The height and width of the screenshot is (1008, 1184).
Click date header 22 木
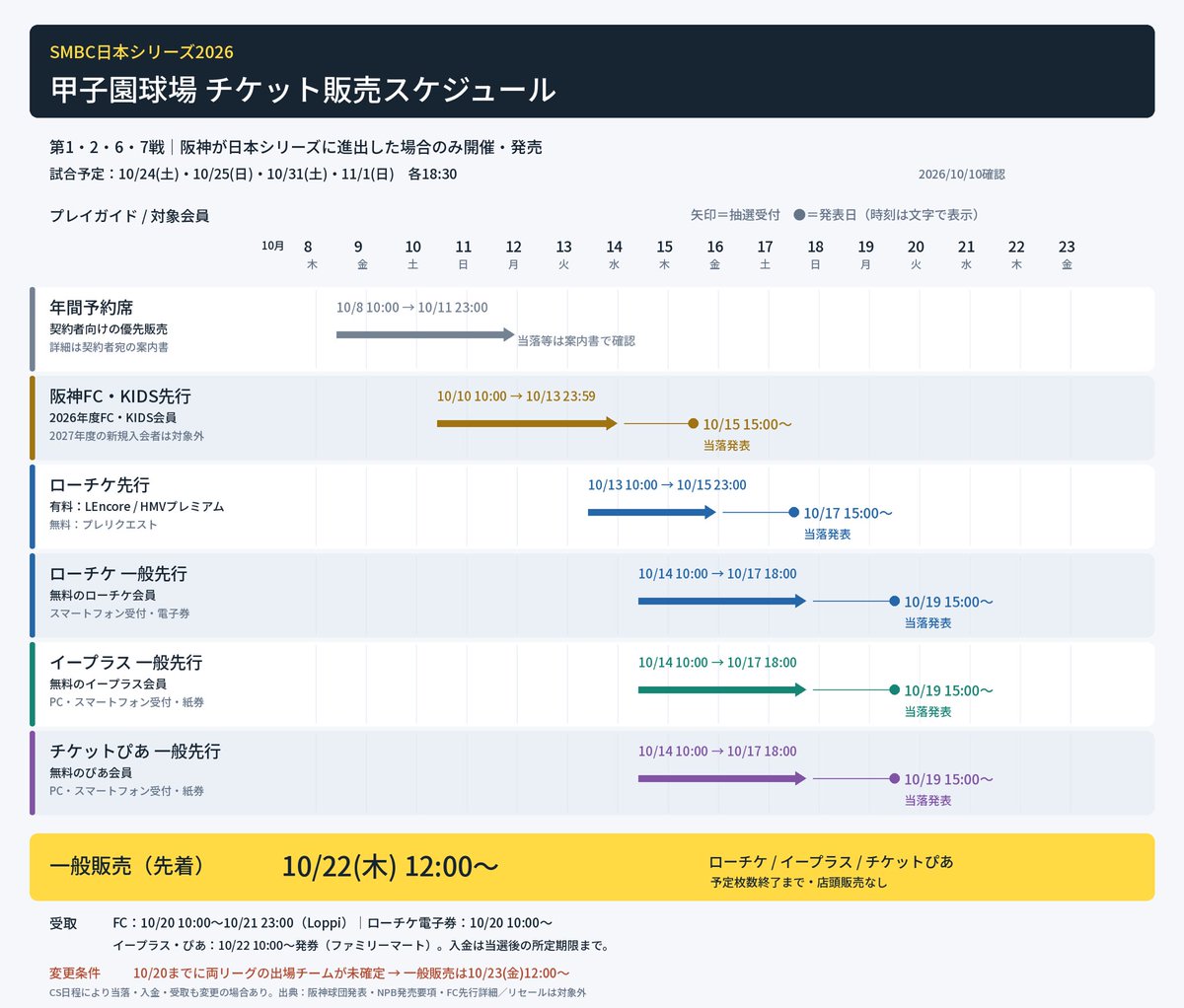[1016, 254]
